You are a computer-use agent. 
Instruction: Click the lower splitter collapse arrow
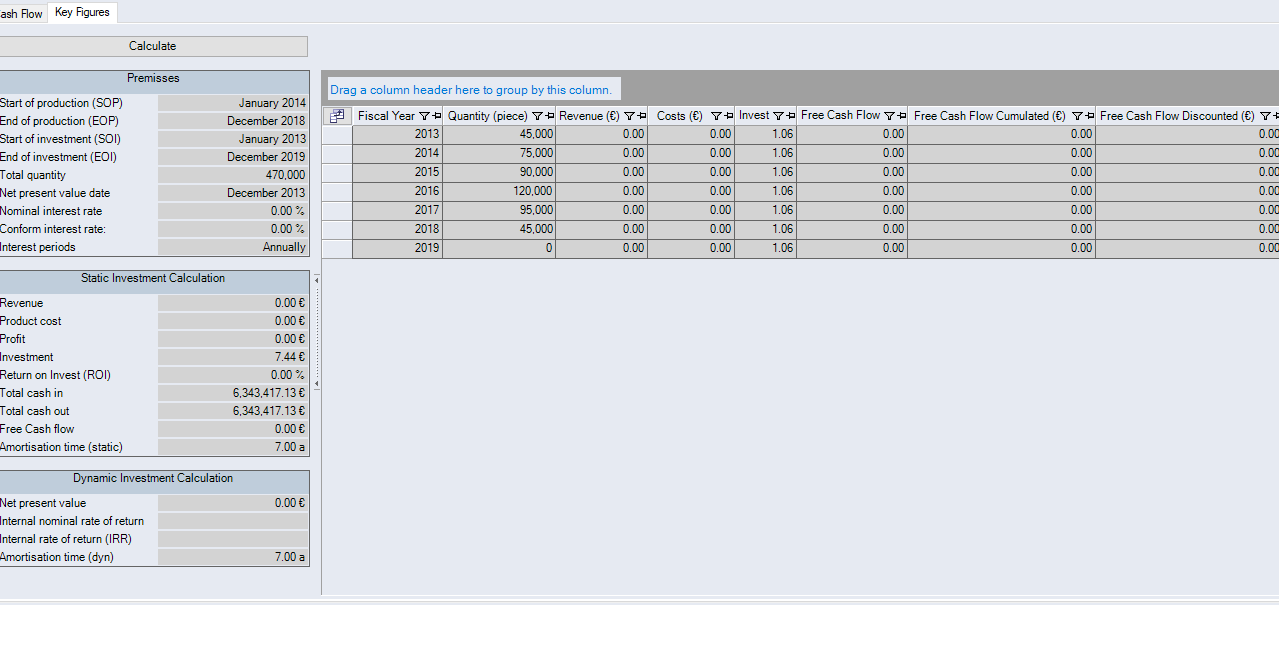(316, 384)
